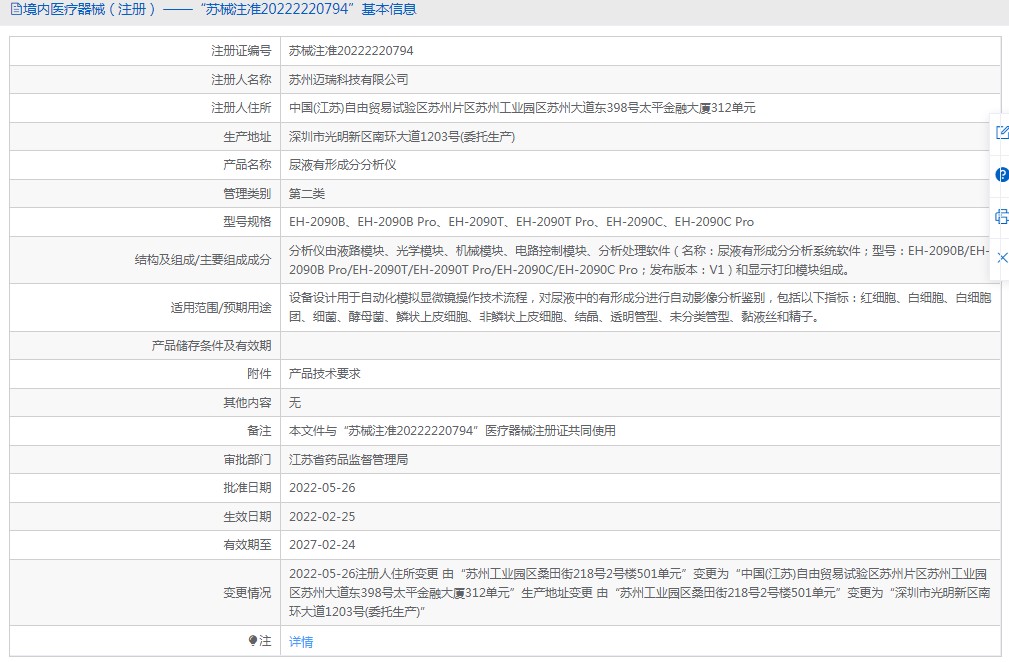Image resolution: width=1009 pixels, height=662 pixels.
Task: Click the model specification EH-2090B list
Action: (521, 222)
